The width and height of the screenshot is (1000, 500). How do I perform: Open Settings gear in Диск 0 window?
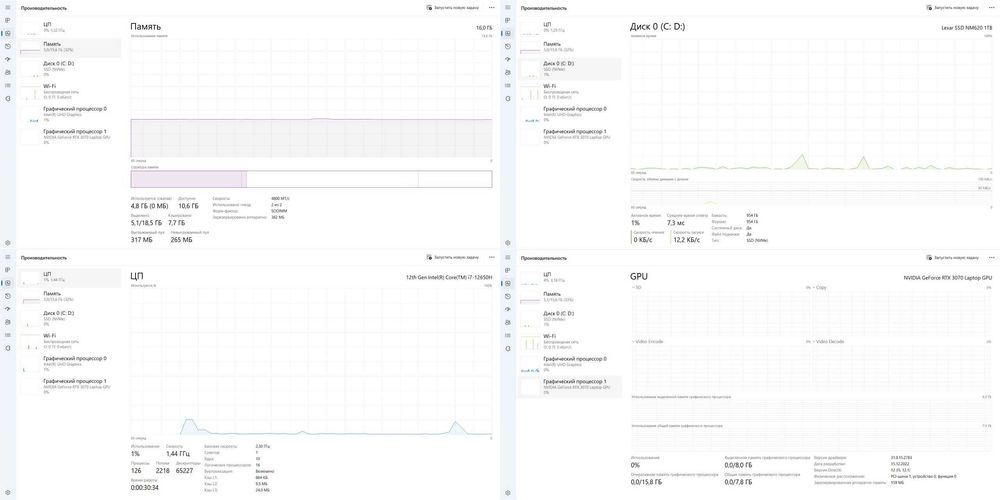(x=508, y=243)
